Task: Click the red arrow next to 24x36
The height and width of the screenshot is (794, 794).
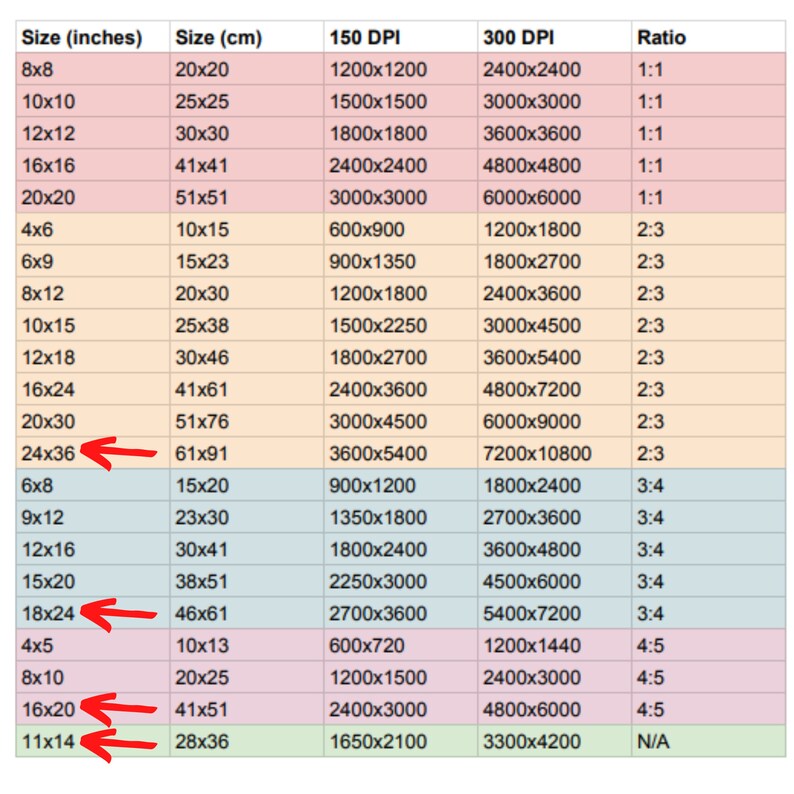Action: (118, 453)
